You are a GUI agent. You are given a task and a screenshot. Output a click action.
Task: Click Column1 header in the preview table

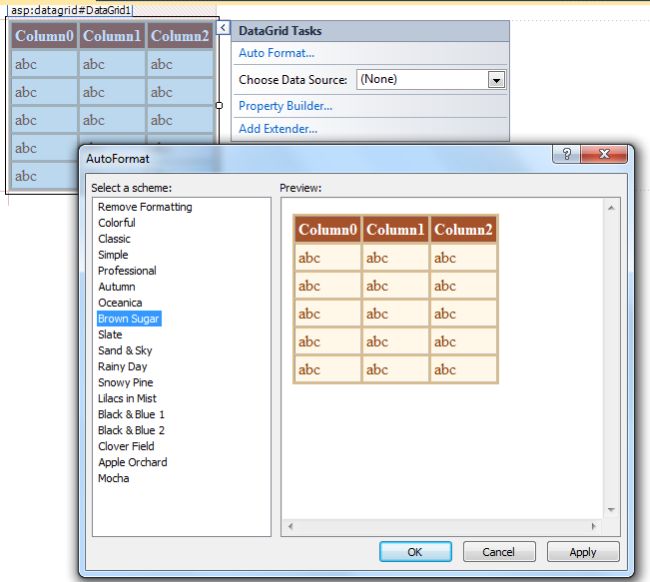(395, 229)
